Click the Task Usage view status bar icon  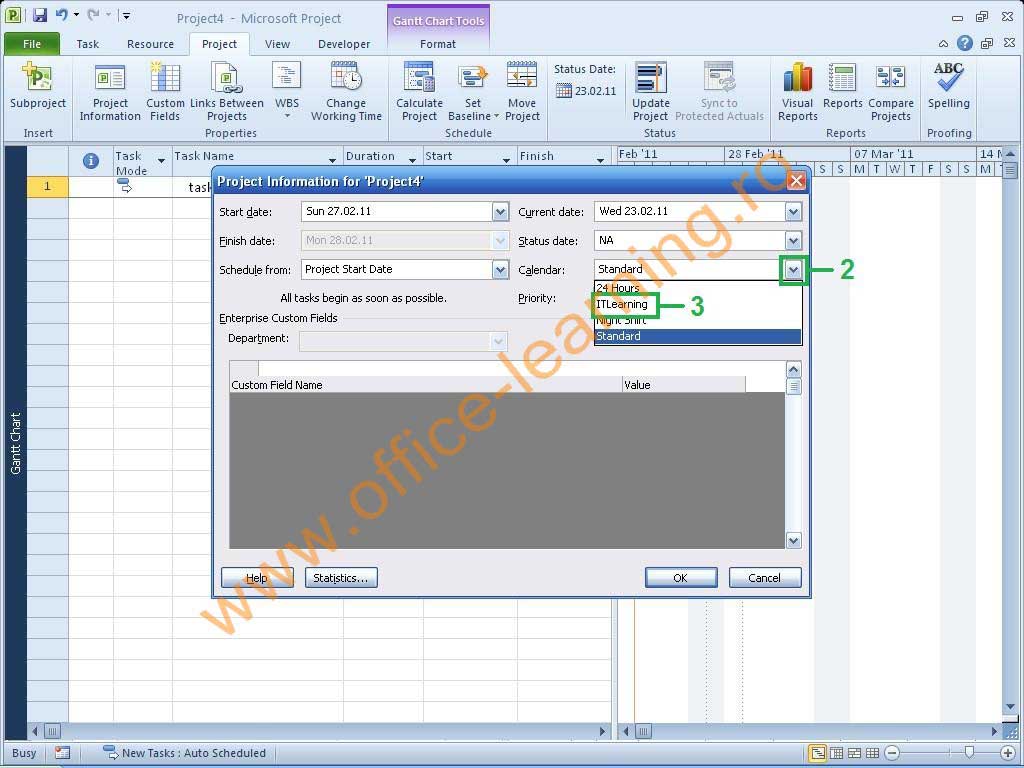[x=836, y=753]
